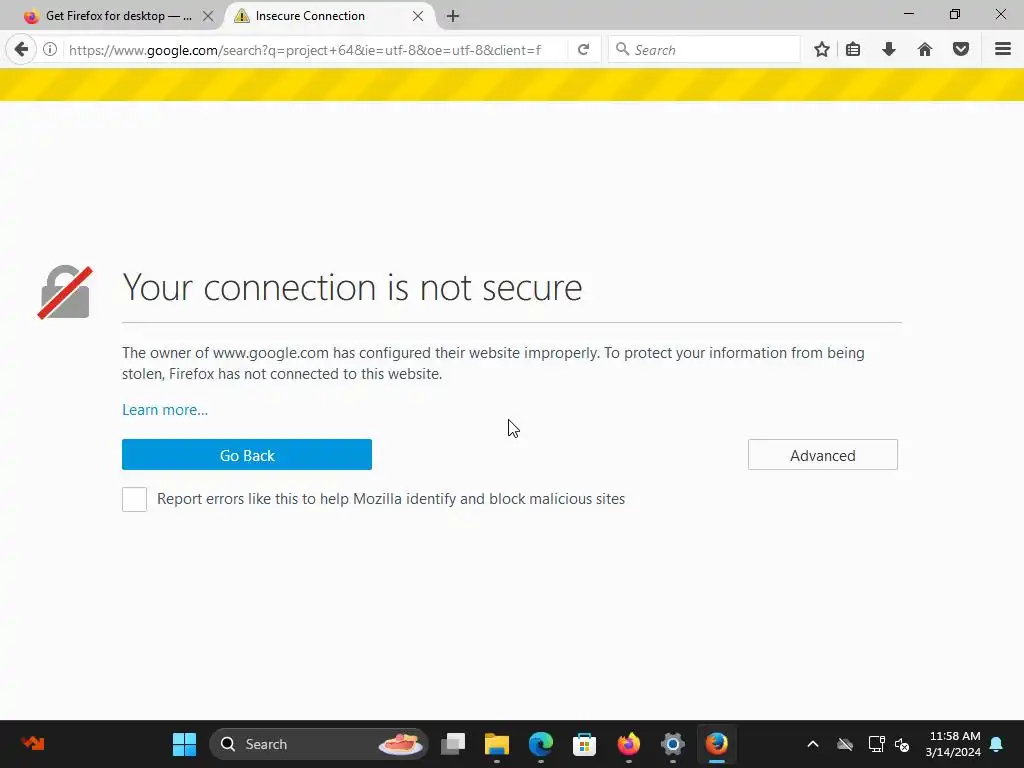Screen dimensions: 1024x768
Task: Restore down the Firefox window
Action: (x=955, y=14)
